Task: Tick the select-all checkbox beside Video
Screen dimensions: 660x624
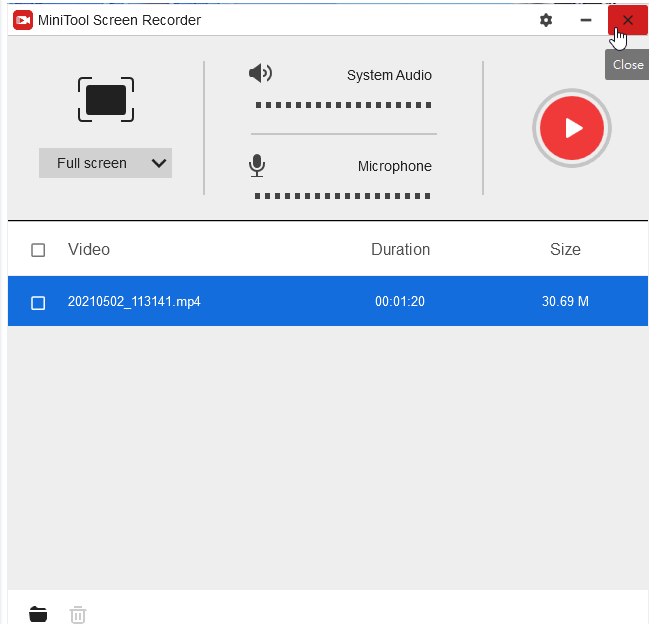Action: coord(38,250)
